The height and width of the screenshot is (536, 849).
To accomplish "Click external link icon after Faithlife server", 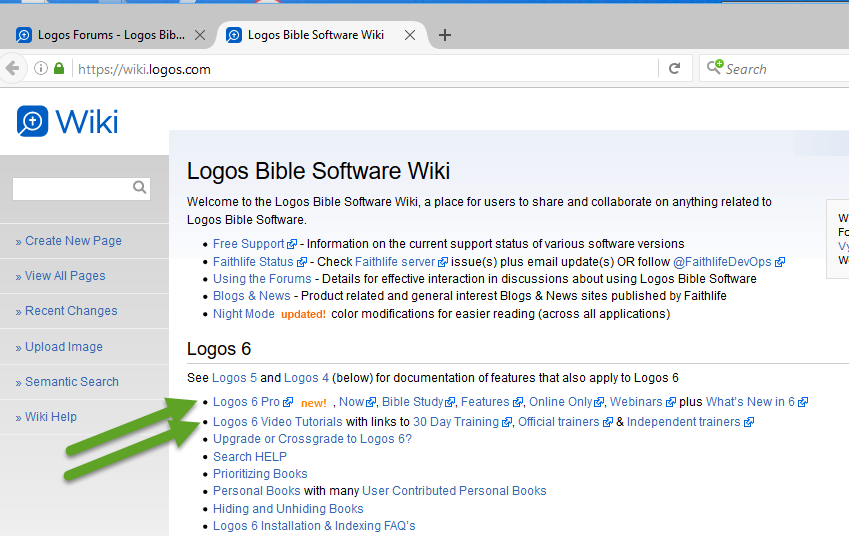I will coord(443,262).
